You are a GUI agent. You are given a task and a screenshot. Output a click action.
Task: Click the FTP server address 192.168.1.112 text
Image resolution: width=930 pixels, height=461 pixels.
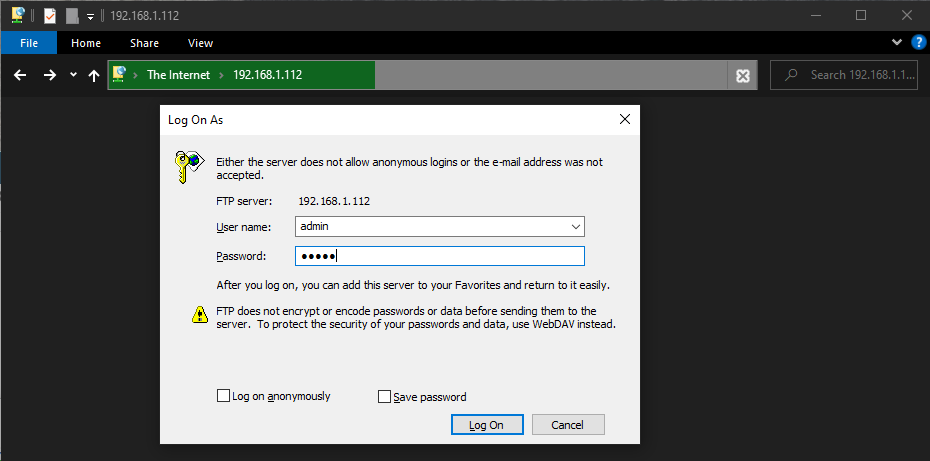click(x=334, y=201)
